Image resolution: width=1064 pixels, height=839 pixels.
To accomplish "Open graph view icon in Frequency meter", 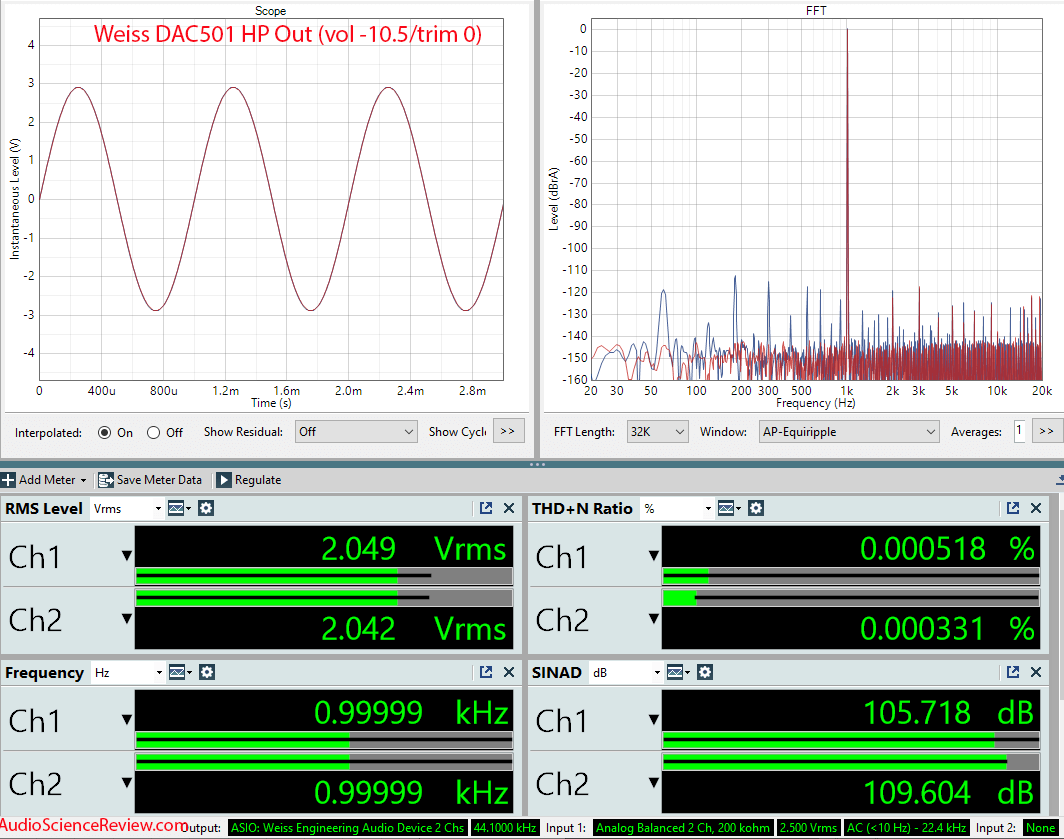I will click(x=177, y=673).
